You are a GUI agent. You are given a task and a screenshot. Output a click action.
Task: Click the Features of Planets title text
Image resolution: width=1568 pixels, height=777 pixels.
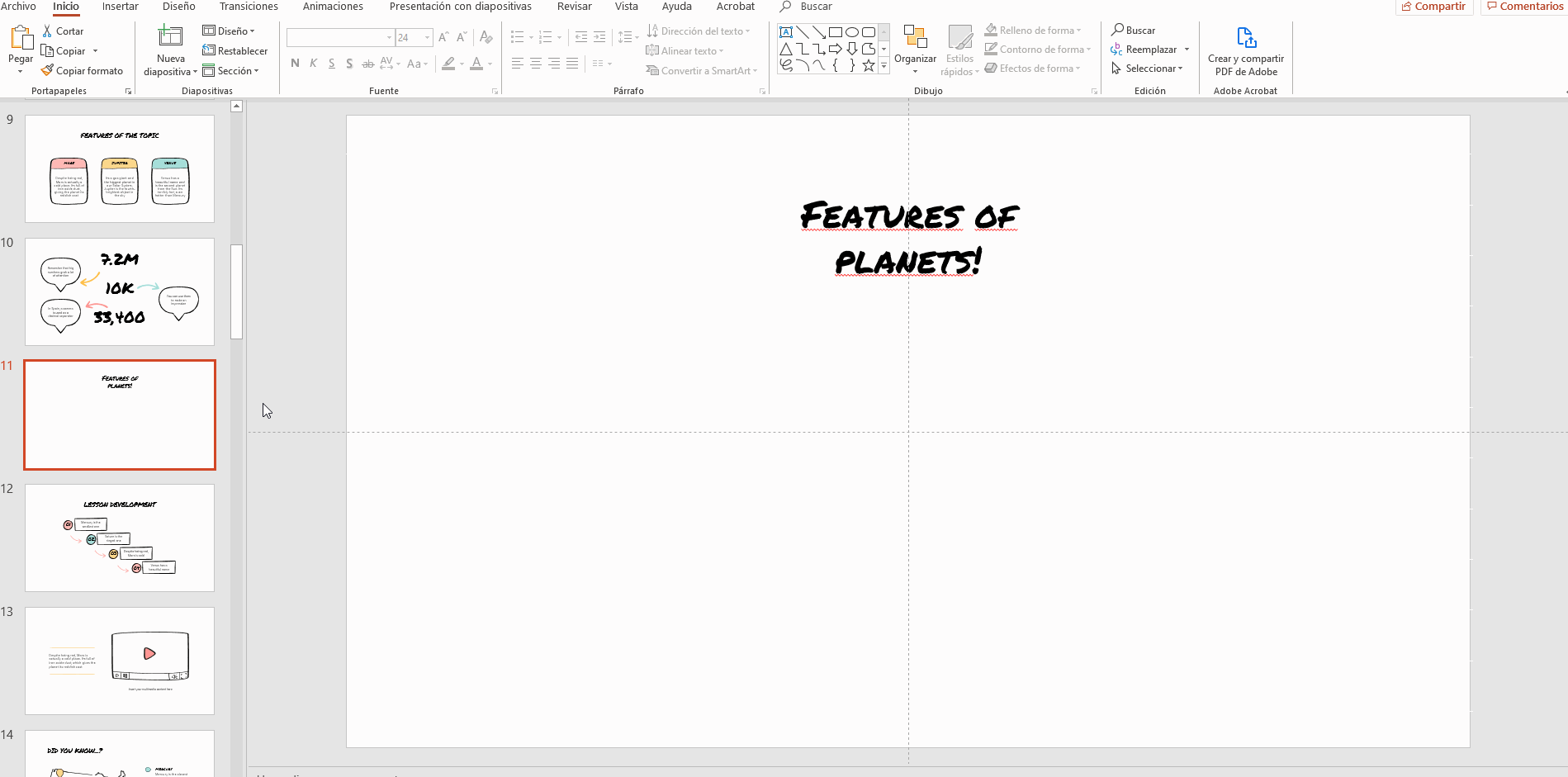(908, 239)
